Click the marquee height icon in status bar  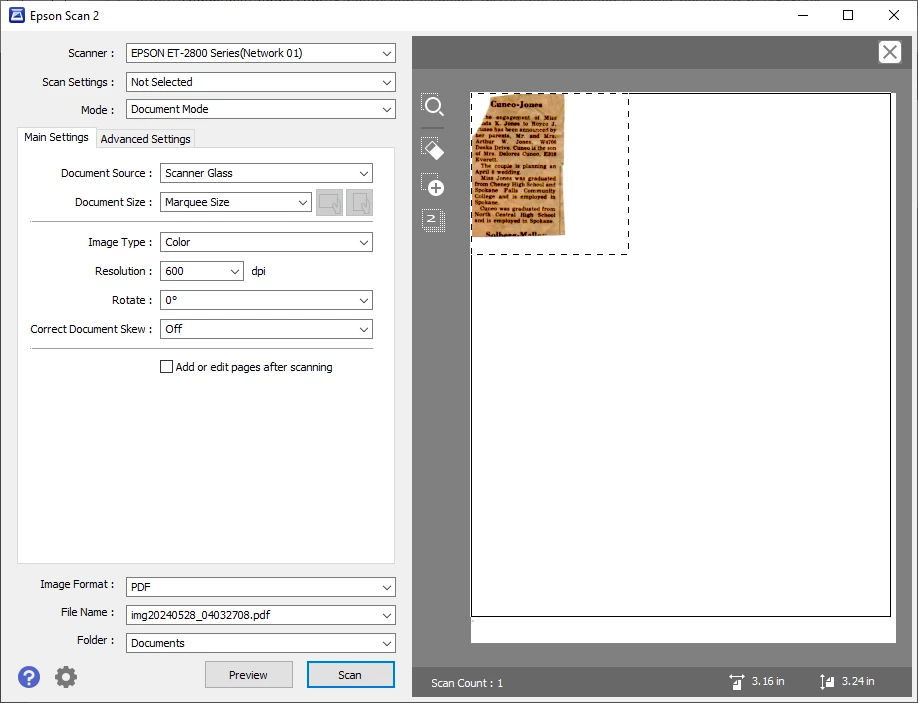[x=827, y=681]
